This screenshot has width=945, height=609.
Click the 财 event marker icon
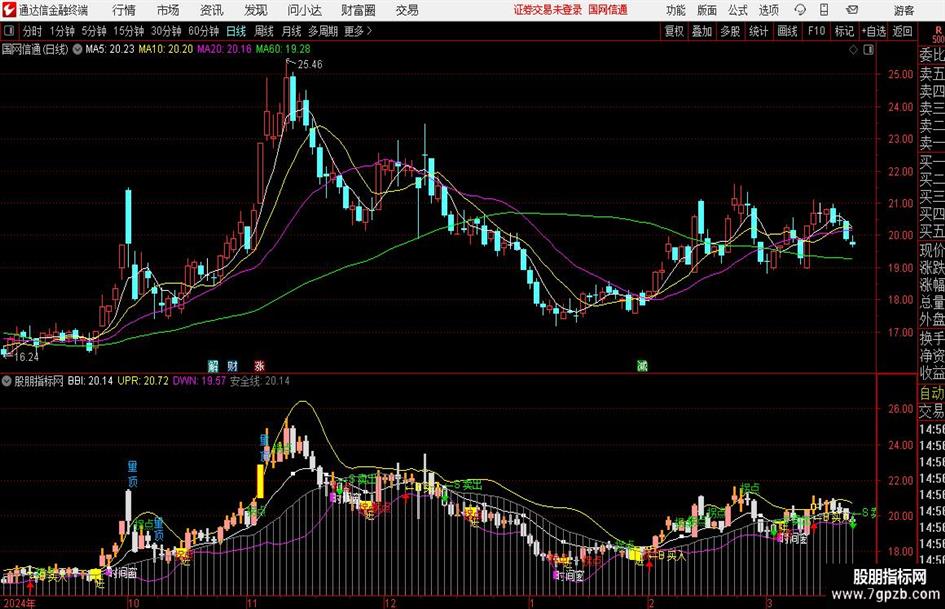pos(233,365)
